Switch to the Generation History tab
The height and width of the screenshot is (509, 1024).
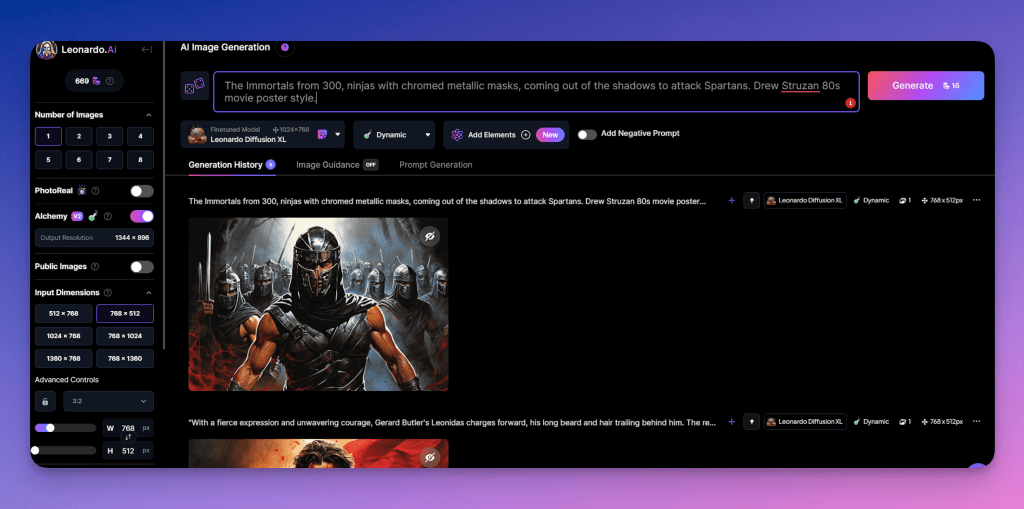(x=232, y=165)
